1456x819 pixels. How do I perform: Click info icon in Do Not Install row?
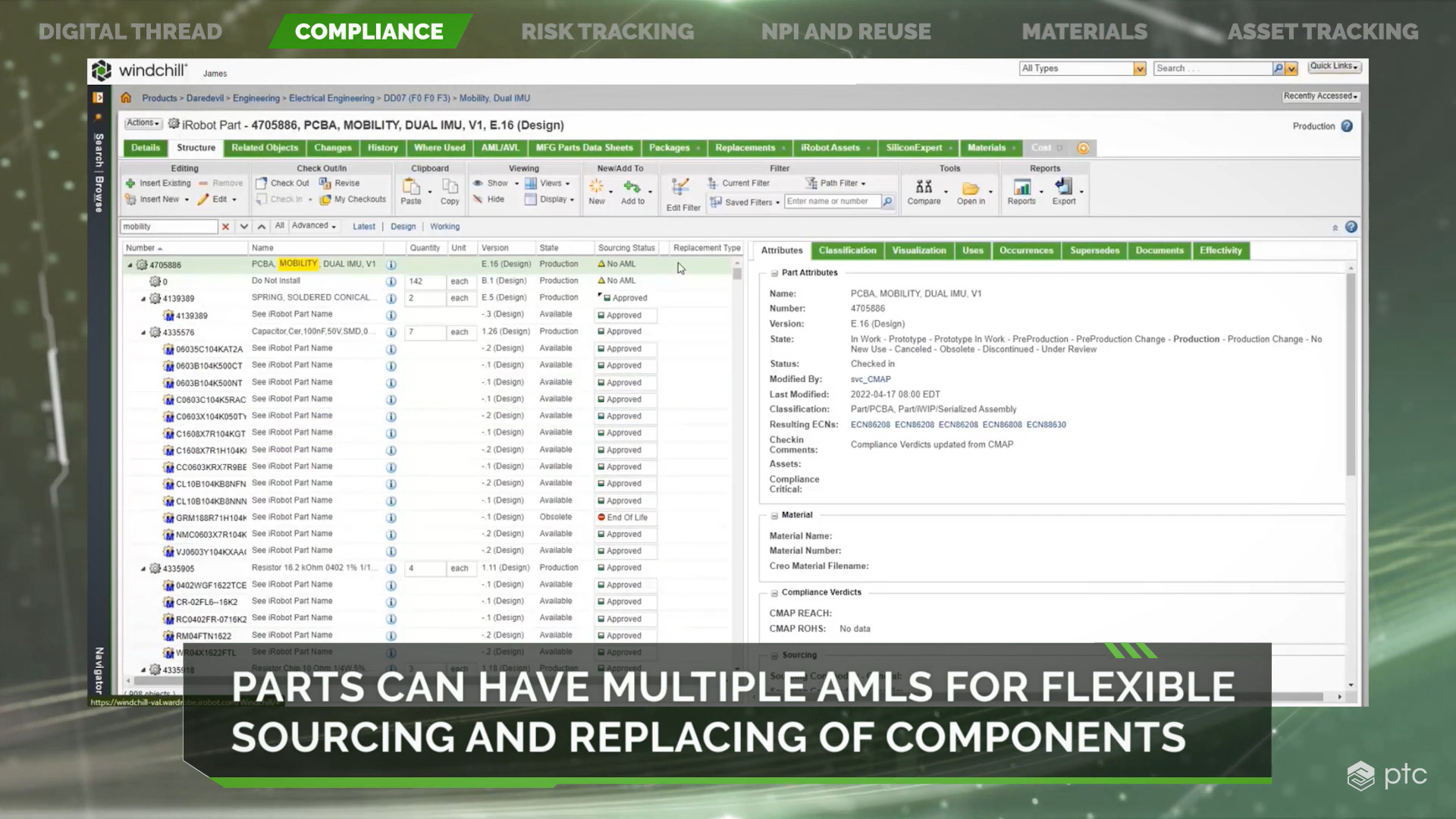pyautogui.click(x=391, y=282)
